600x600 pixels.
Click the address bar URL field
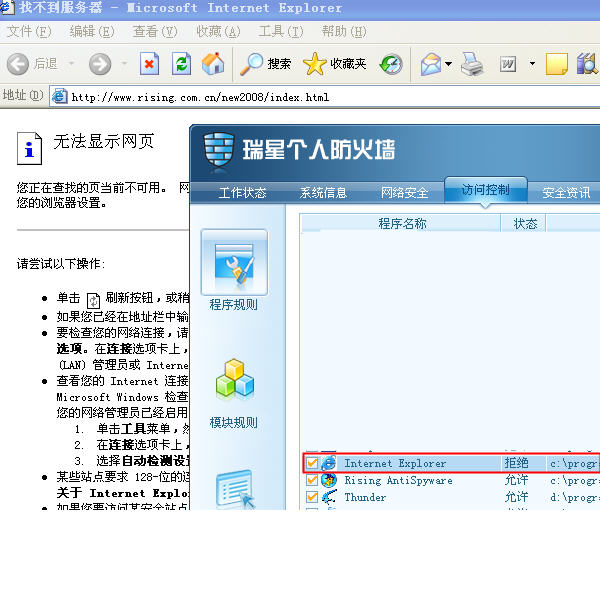click(x=325, y=97)
